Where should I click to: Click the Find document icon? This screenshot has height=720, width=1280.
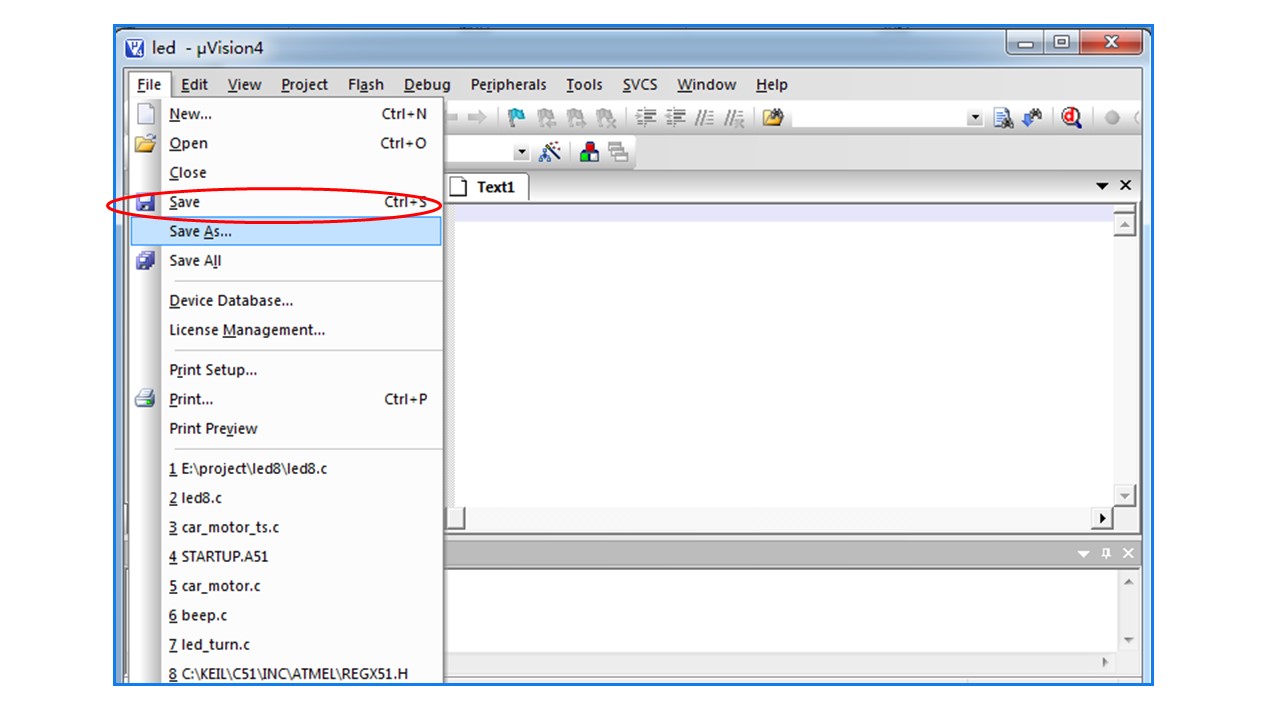tap(1003, 118)
